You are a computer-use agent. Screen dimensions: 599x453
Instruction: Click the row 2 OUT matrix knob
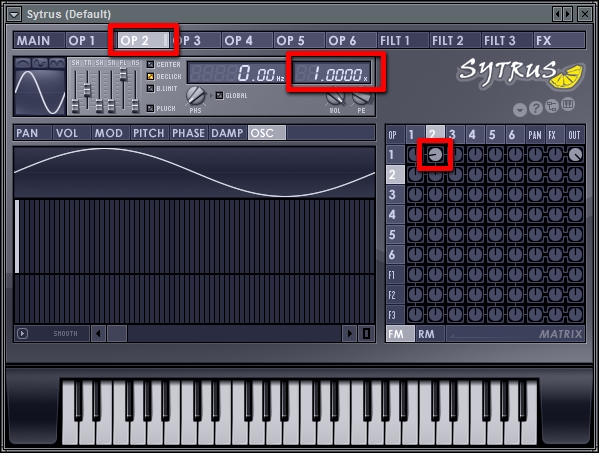pyautogui.click(x=575, y=175)
